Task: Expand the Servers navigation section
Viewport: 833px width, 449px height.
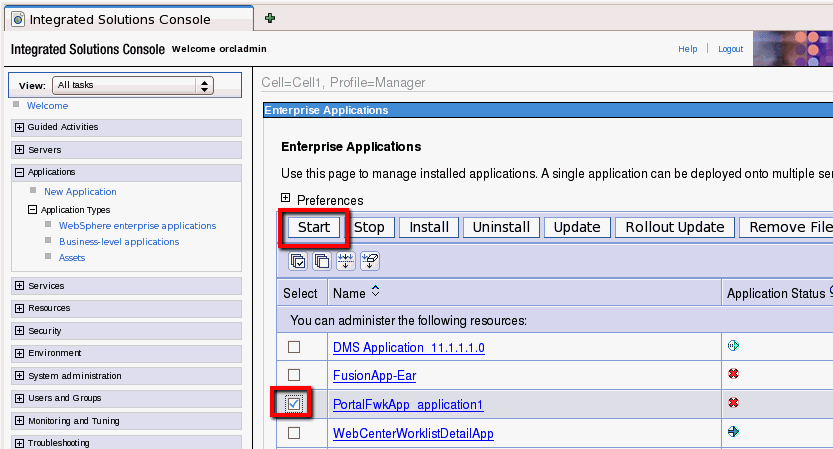Action: tap(20, 150)
